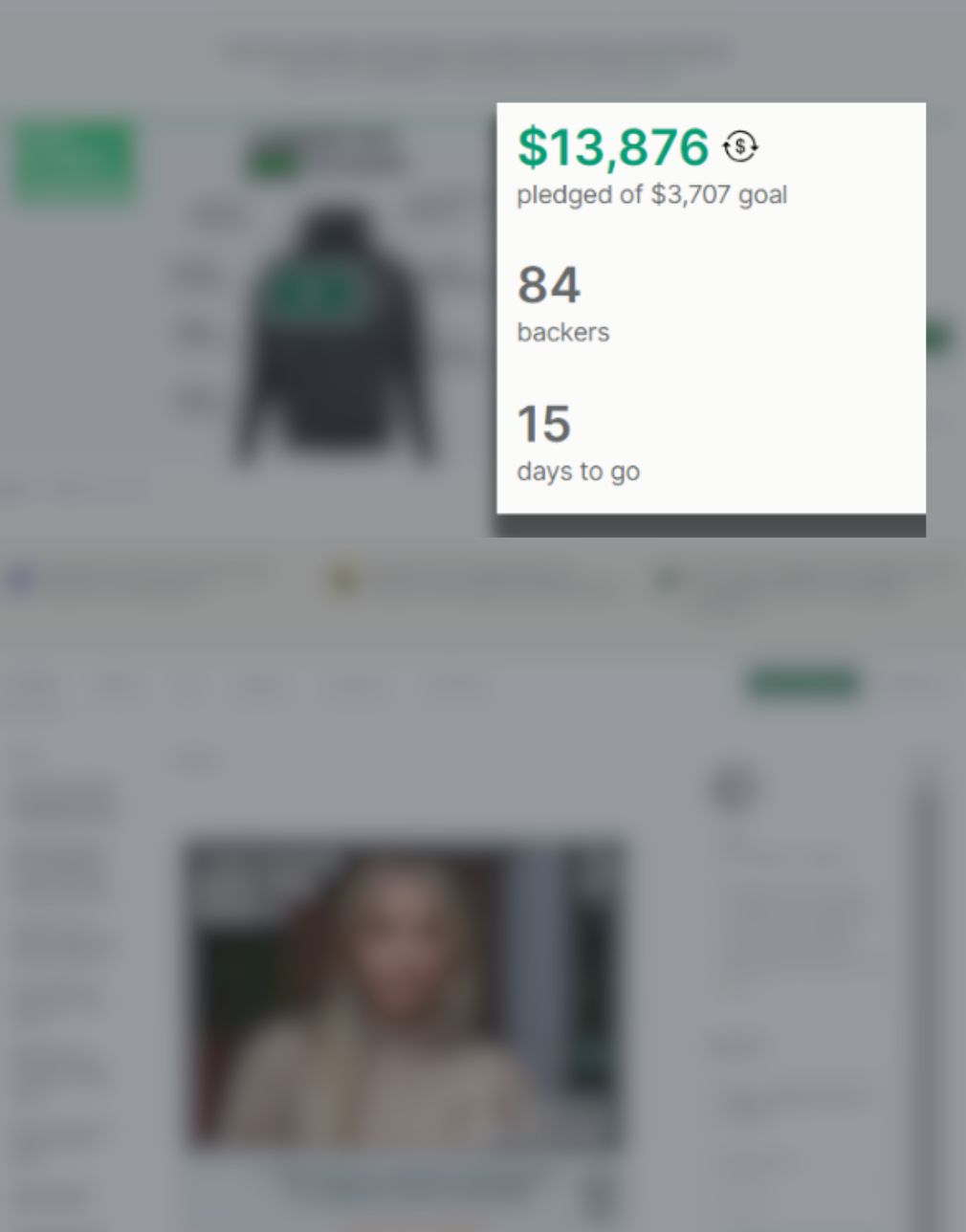Click the green banner left of hoodie

[75, 161]
